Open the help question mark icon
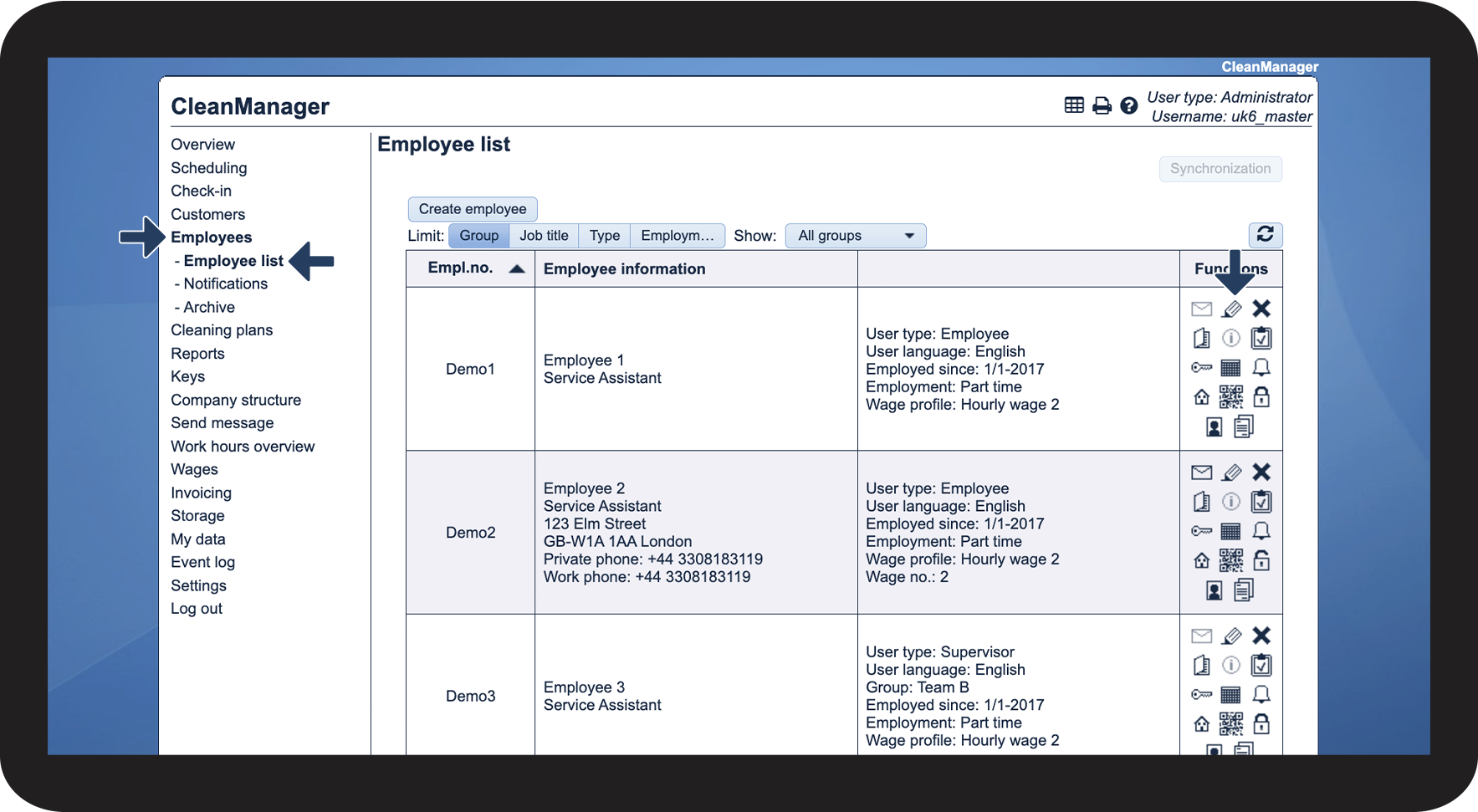This screenshot has height=812, width=1478. click(x=1129, y=105)
